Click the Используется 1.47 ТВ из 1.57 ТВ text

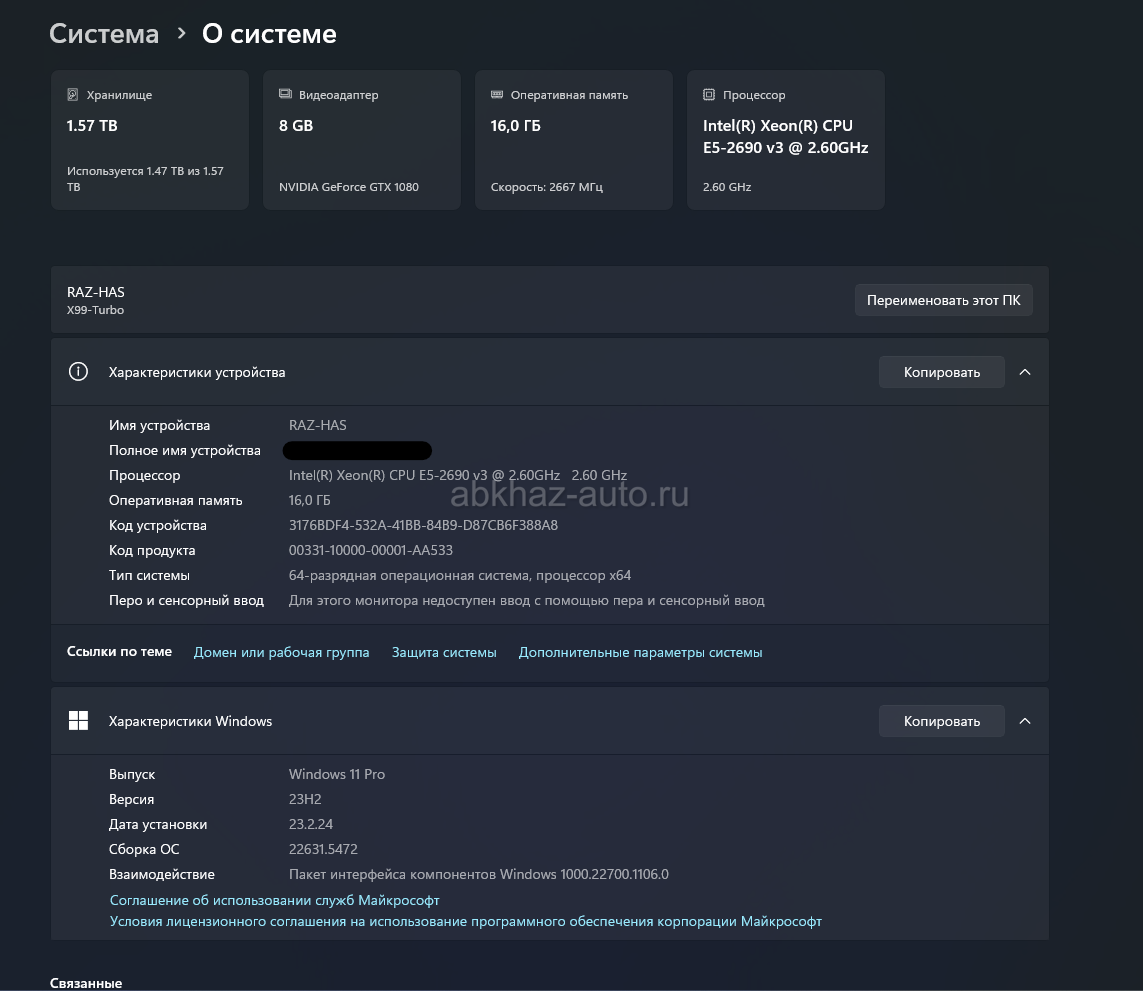tap(145, 179)
